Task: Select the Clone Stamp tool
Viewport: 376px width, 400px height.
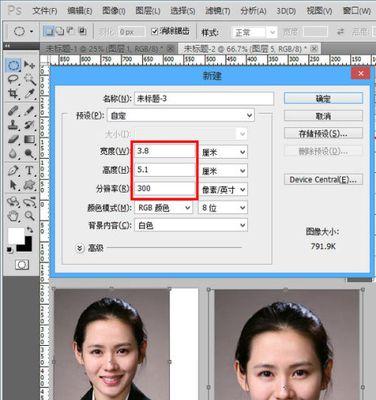Action: (x=13, y=125)
